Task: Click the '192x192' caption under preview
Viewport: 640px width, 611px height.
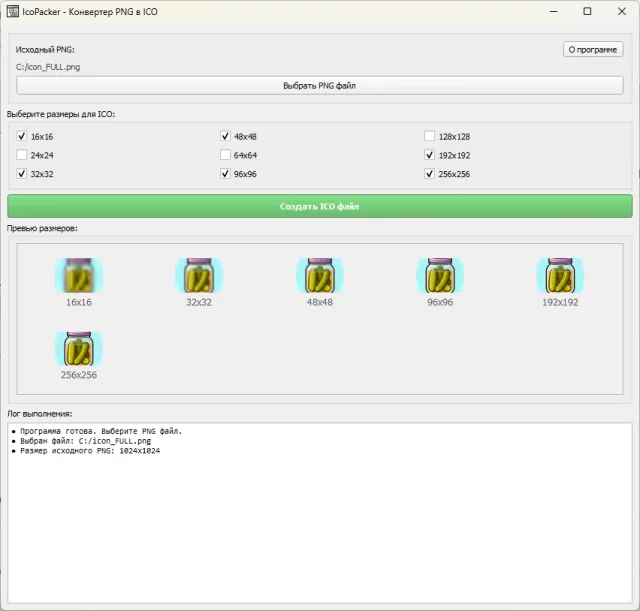Action: click(x=560, y=302)
